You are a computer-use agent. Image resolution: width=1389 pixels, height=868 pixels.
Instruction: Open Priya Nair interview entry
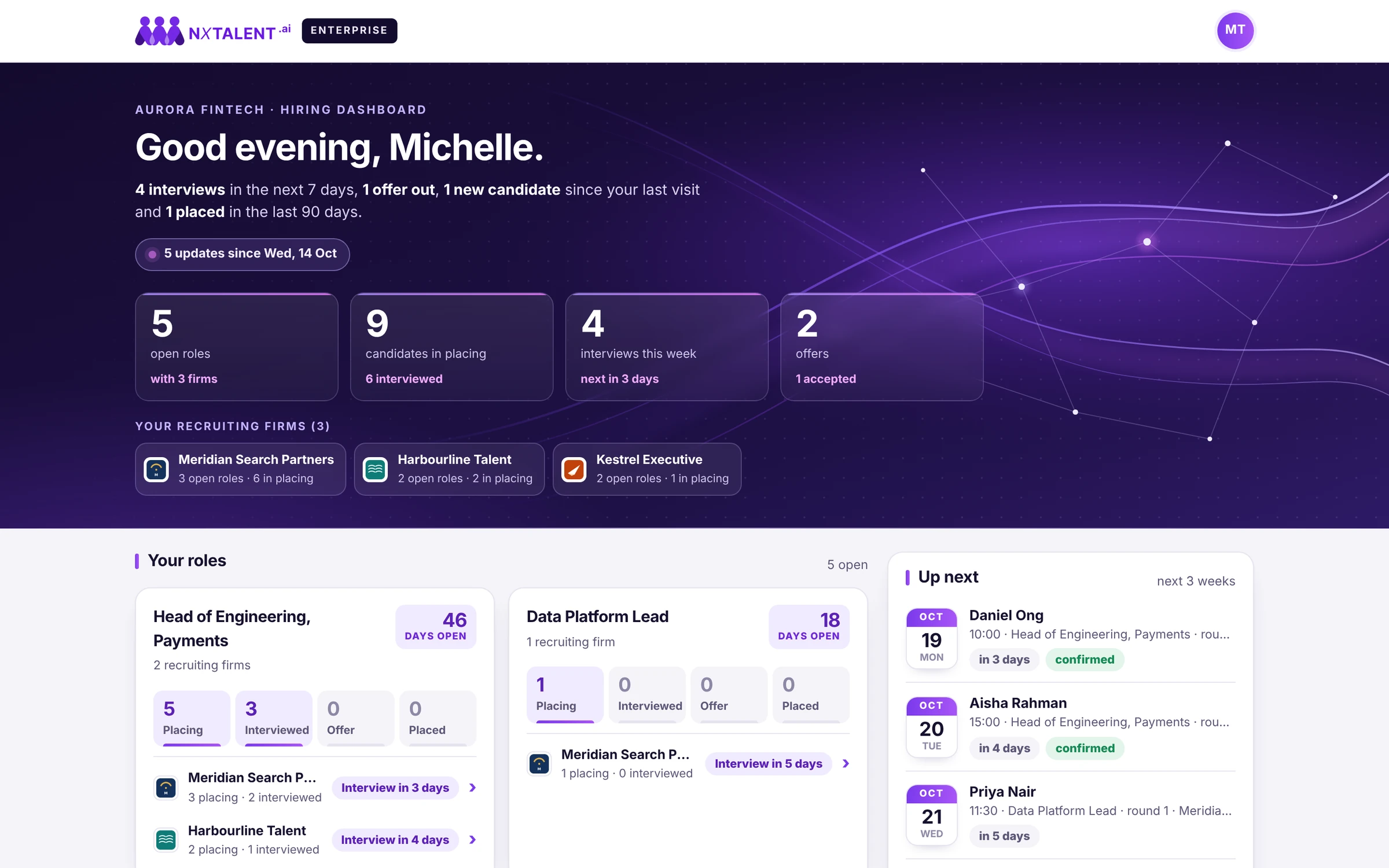pos(1071,815)
